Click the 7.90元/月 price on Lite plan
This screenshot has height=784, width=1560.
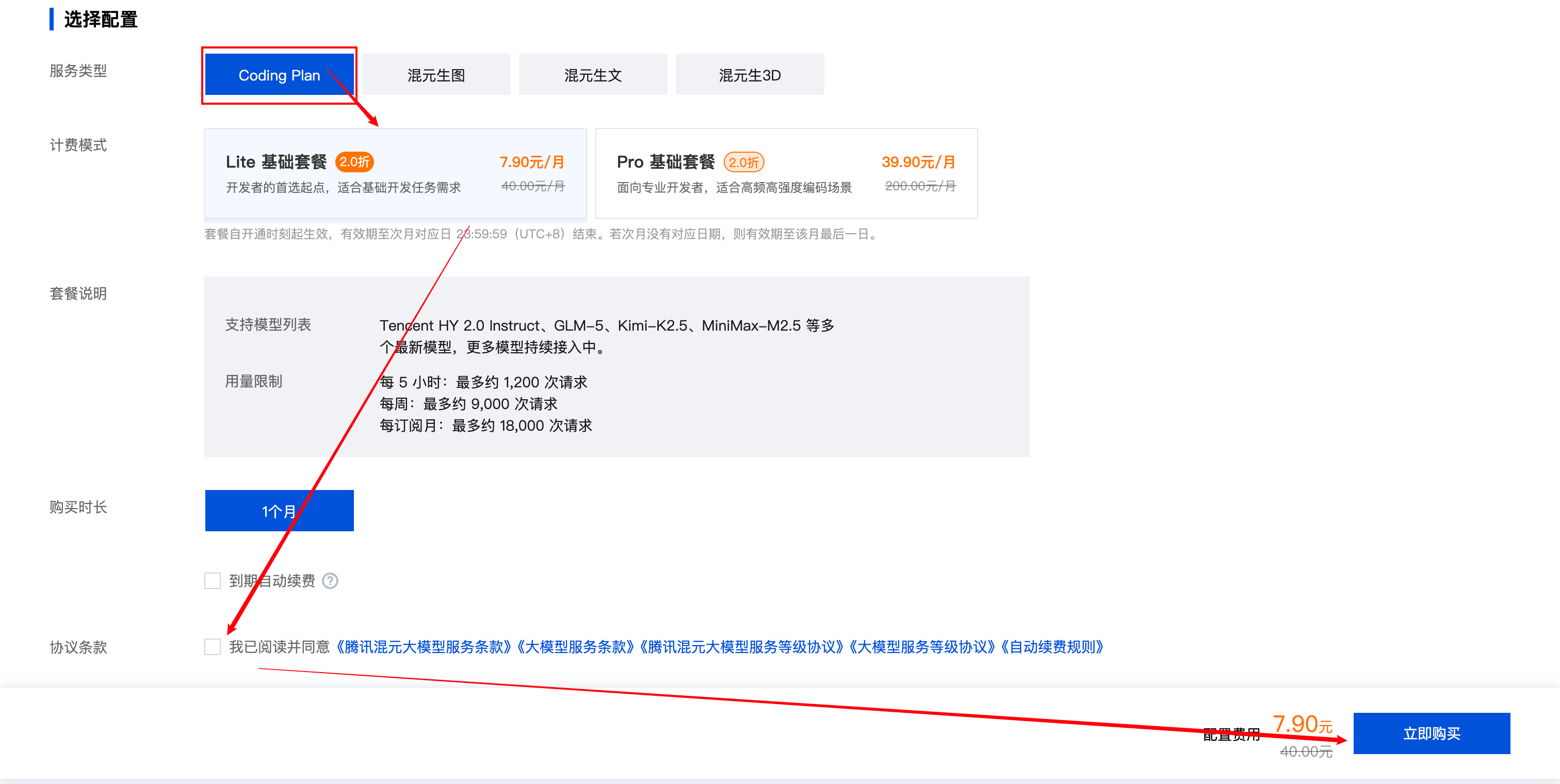tap(532, 161)
